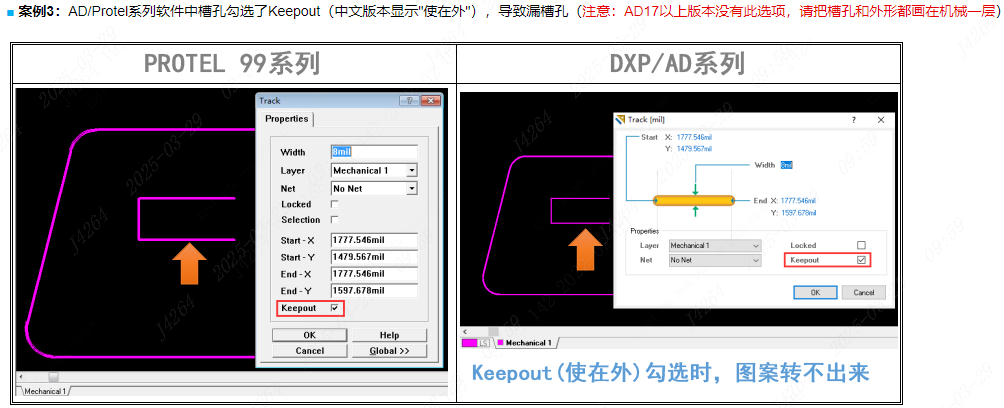Click the End - X field in the Protel dialog
This screenshot has height=408, width=1004.
375,273
